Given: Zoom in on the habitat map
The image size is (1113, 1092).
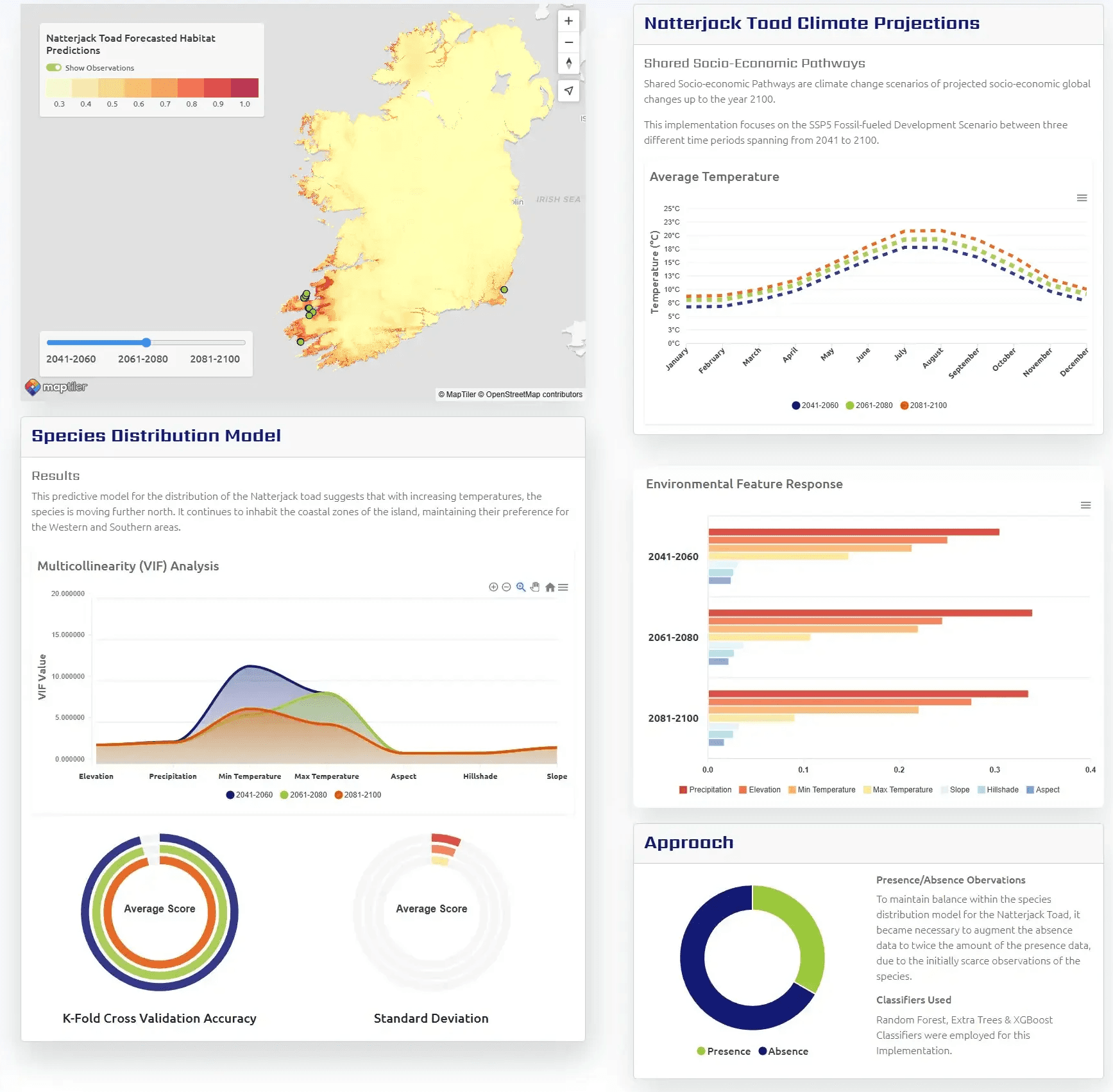Looking at the screenshot, I should (568, 21).
